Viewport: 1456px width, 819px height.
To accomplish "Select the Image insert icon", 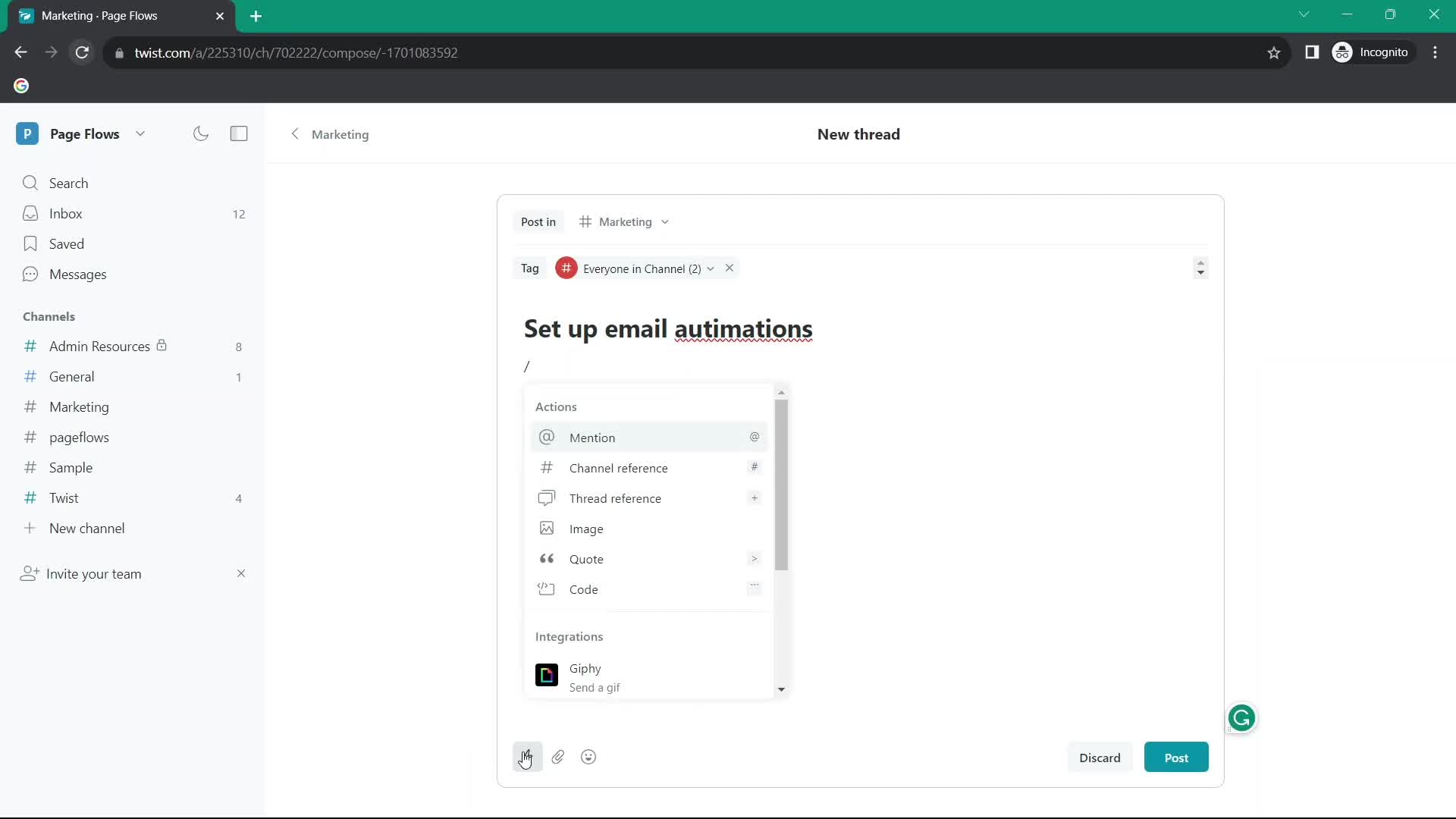I will (x=546, y=528).
